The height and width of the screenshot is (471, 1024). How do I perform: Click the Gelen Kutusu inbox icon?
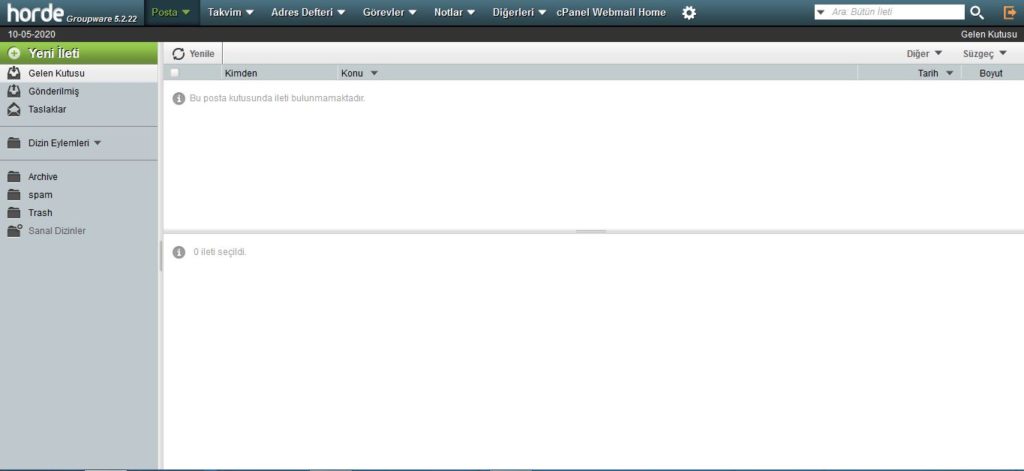[x=14, y=73]
